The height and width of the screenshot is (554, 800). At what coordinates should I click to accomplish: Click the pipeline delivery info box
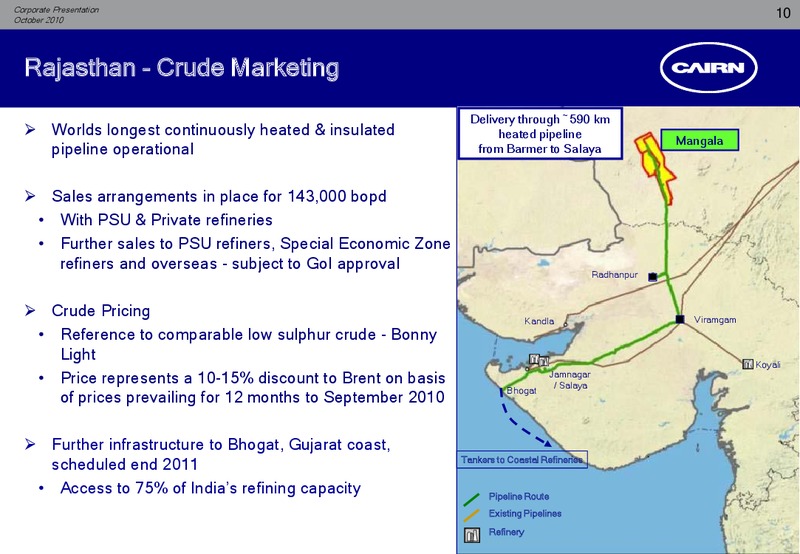pos(540,134)
